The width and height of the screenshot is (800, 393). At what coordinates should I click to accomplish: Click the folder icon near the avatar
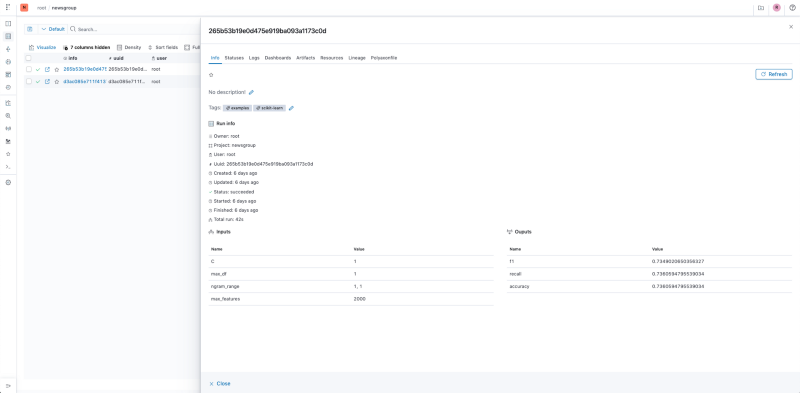(x=761, y=8)
